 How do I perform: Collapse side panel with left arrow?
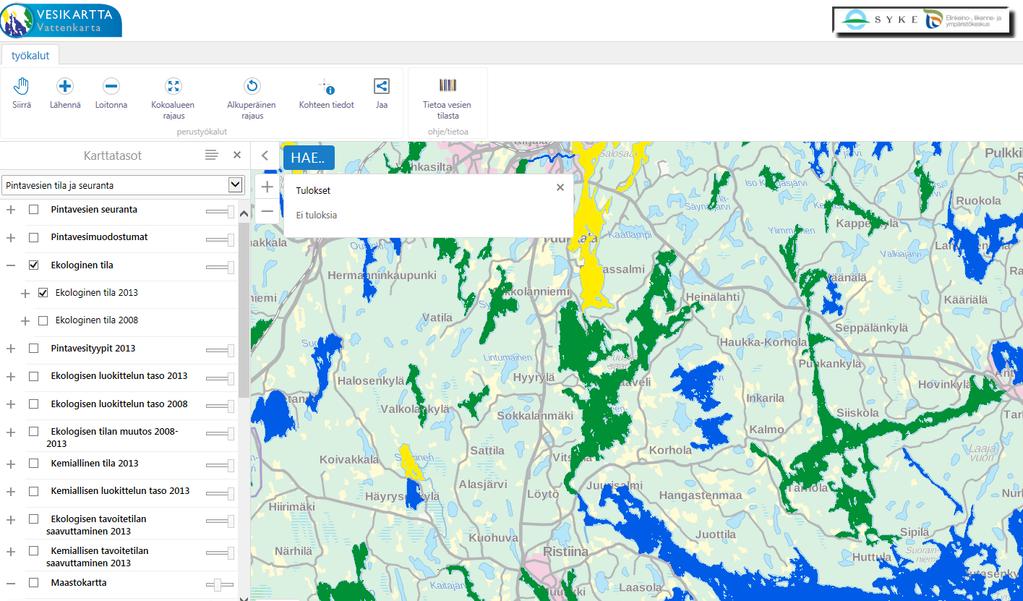265,155
